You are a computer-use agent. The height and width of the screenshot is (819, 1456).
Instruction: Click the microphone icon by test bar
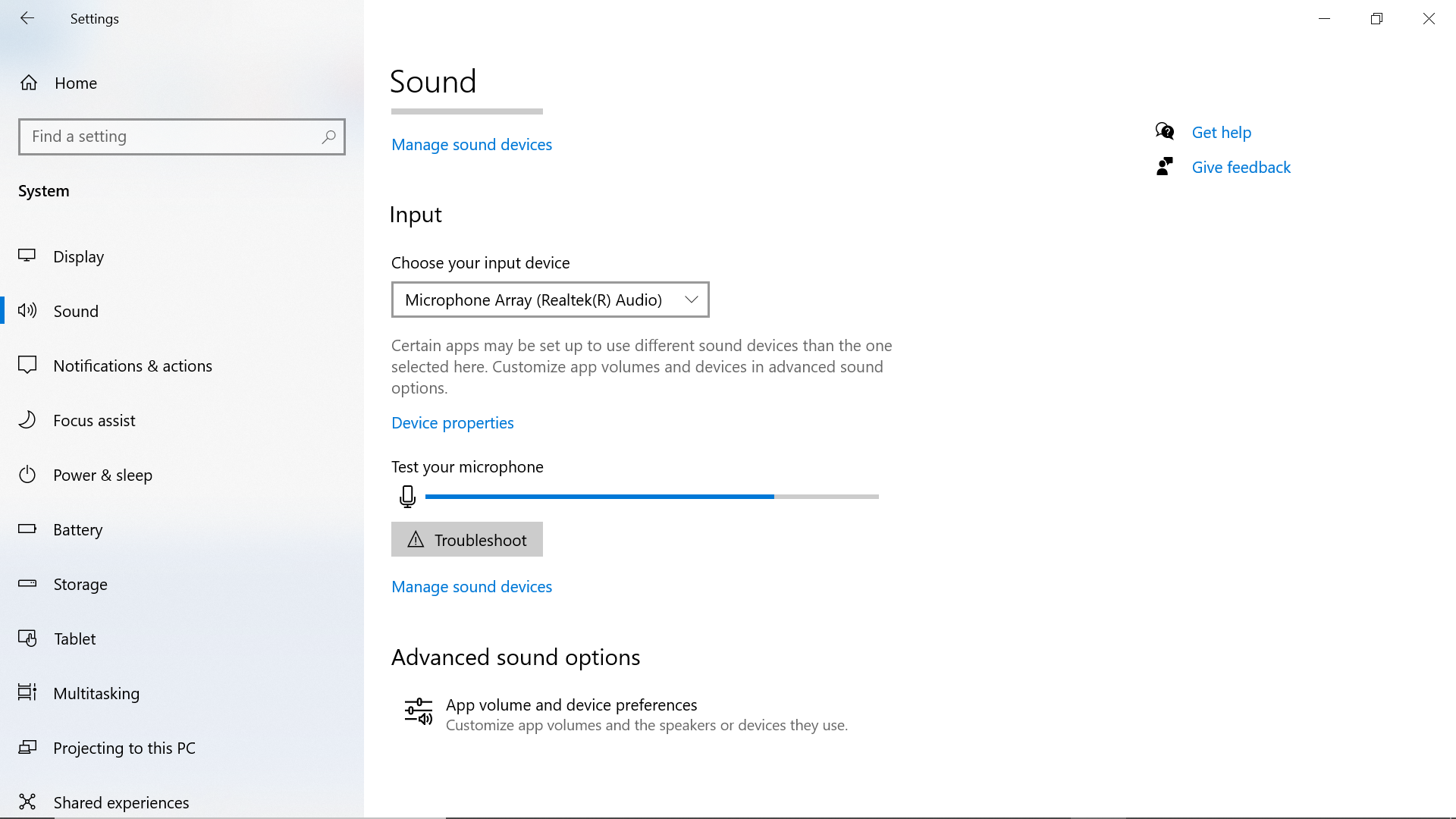(x=407, y=497)
